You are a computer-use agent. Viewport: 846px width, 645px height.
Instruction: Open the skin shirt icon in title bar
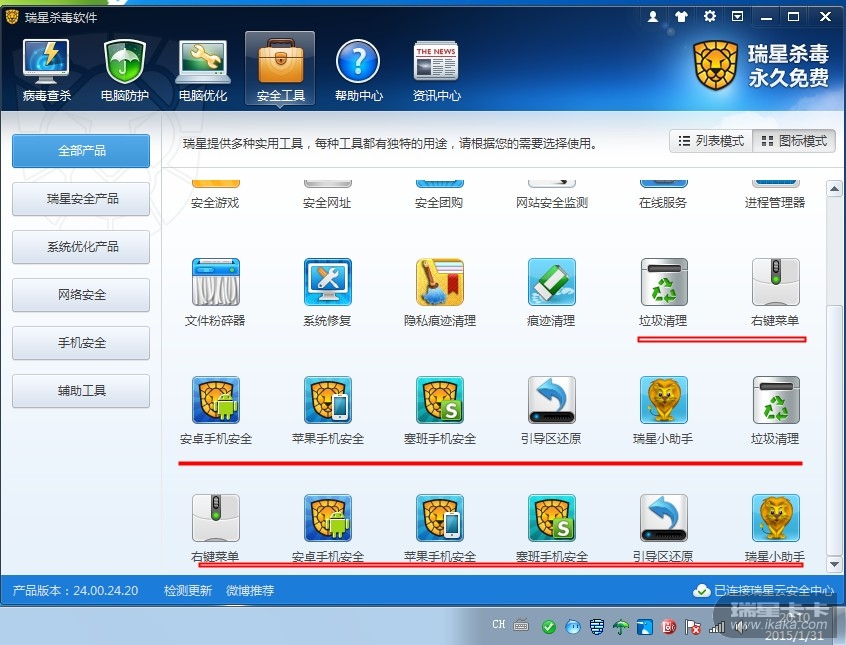click(681, 17)
